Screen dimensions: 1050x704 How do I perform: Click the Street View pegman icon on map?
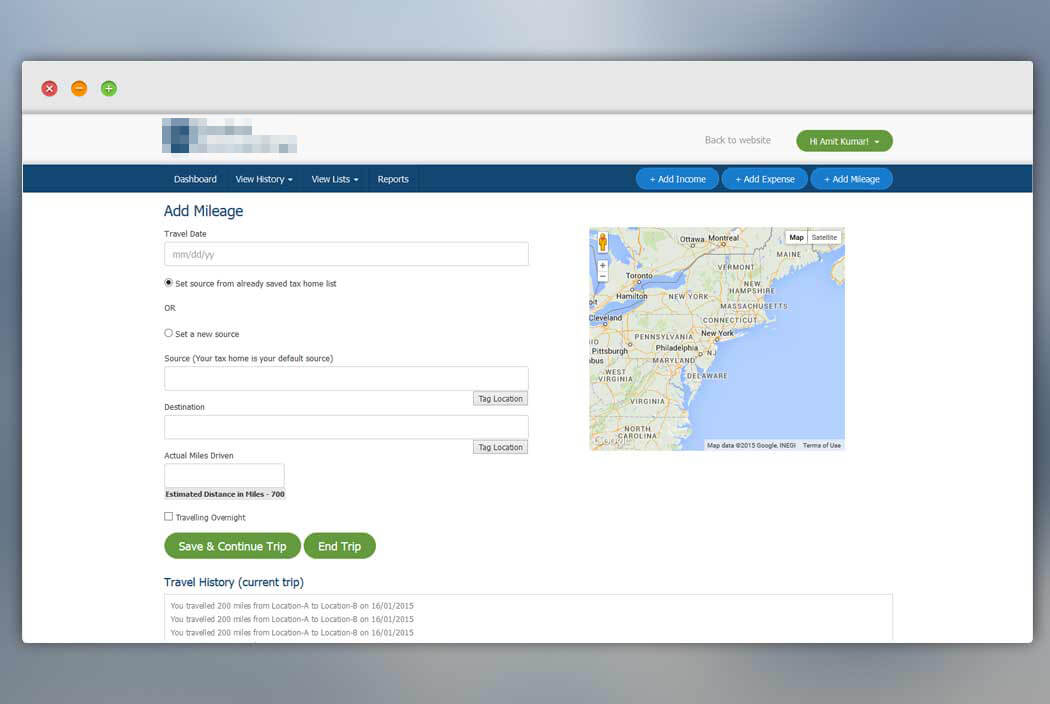603,242
